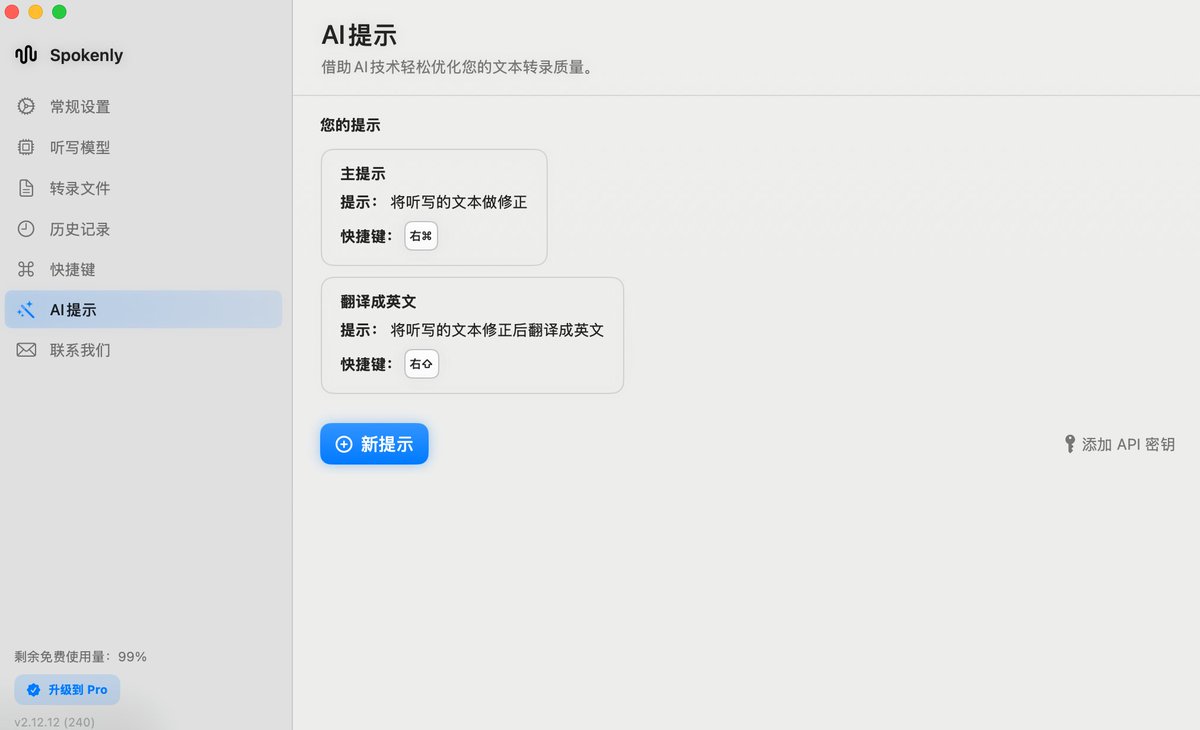Screen dimensions: 1200x730
Task: Click the gear icon beside 常规设置
Action: (26, 107)
